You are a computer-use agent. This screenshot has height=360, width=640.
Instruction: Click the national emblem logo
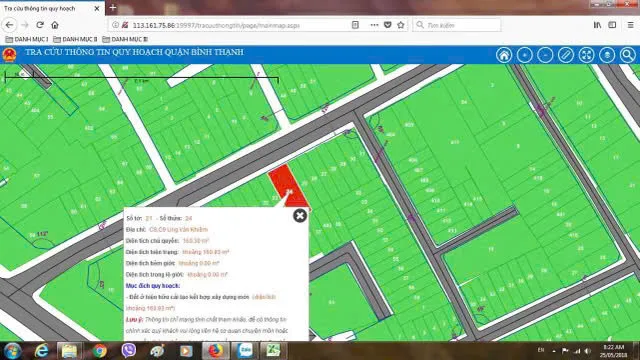tap(9, 55)
